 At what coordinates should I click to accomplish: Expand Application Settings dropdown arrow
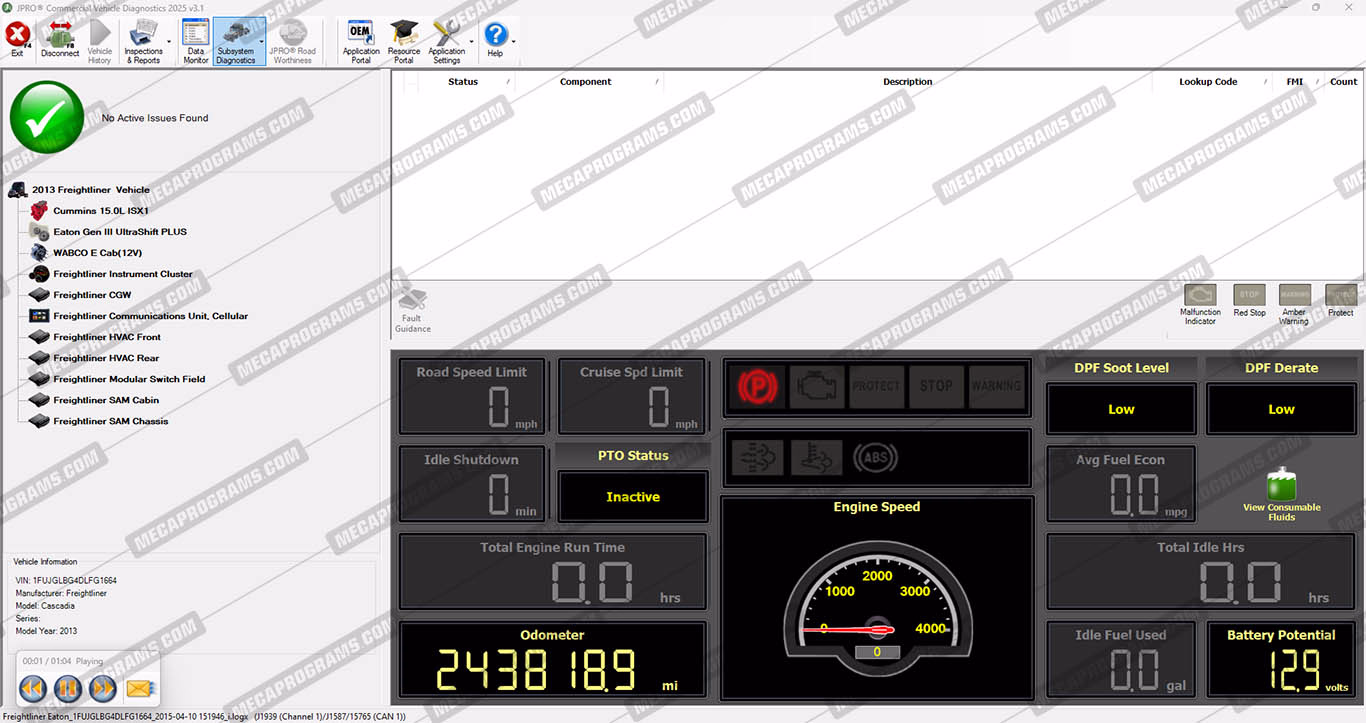coord(471,42)
